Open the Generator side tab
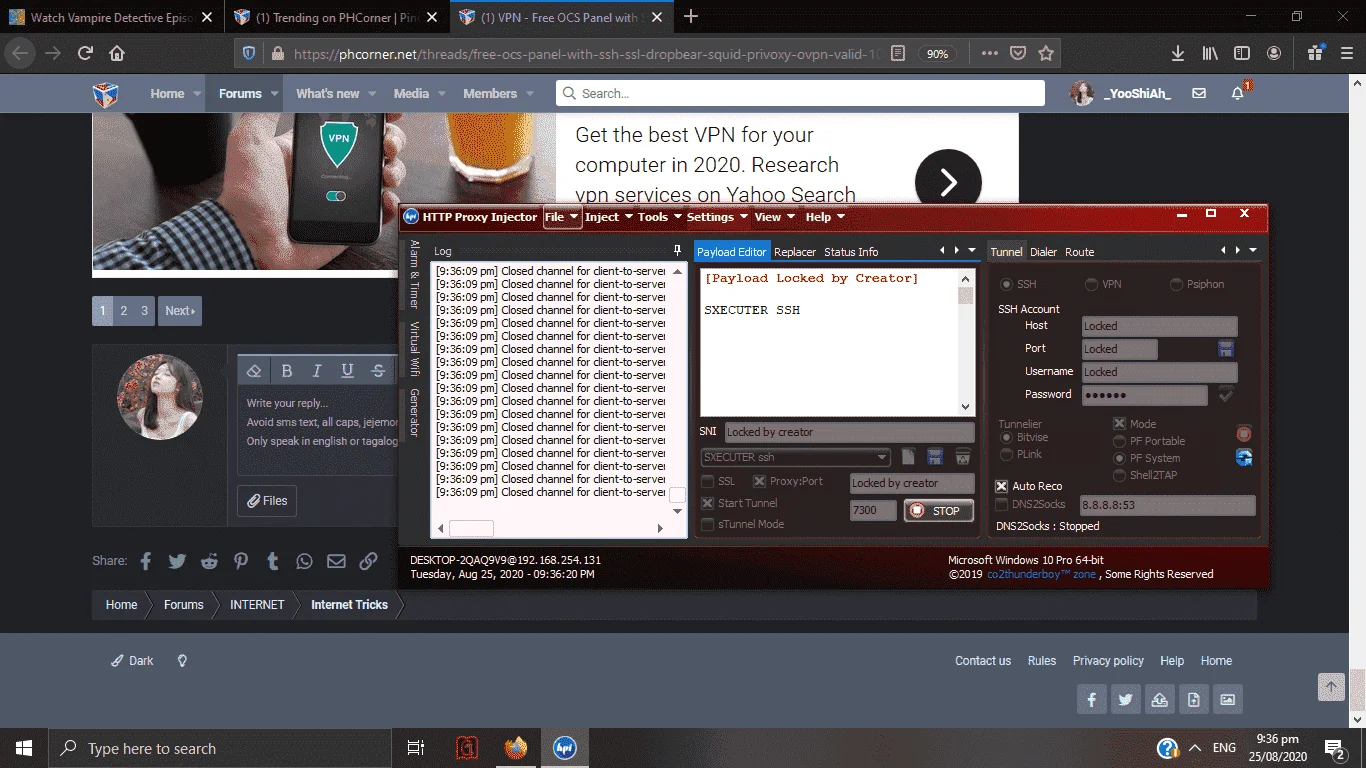The width and height of the screenshot is (1366, 768). tap(414, 413)
